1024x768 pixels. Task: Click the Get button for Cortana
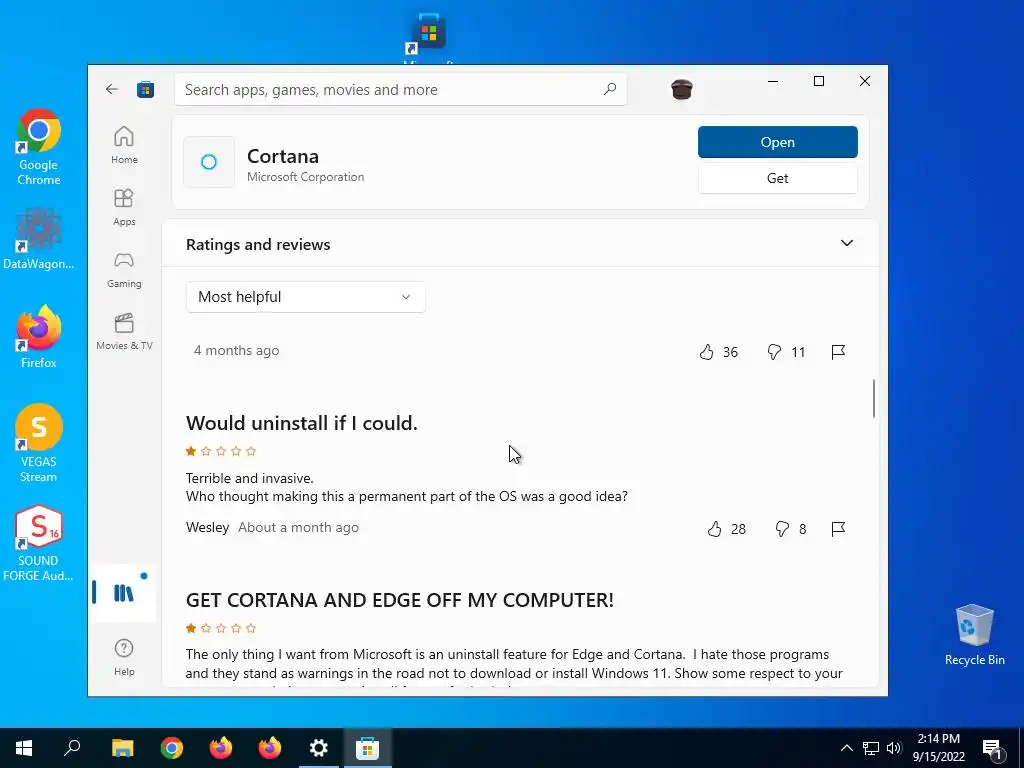tap(777, 178)
